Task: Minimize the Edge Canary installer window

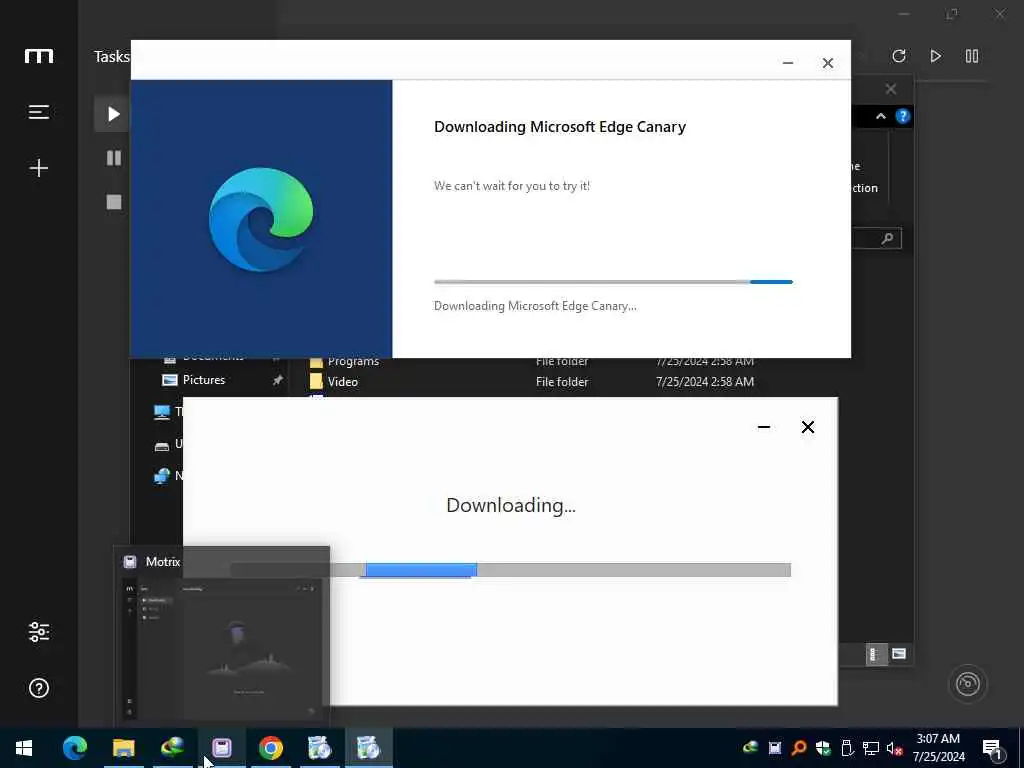Action: [788, 63]
